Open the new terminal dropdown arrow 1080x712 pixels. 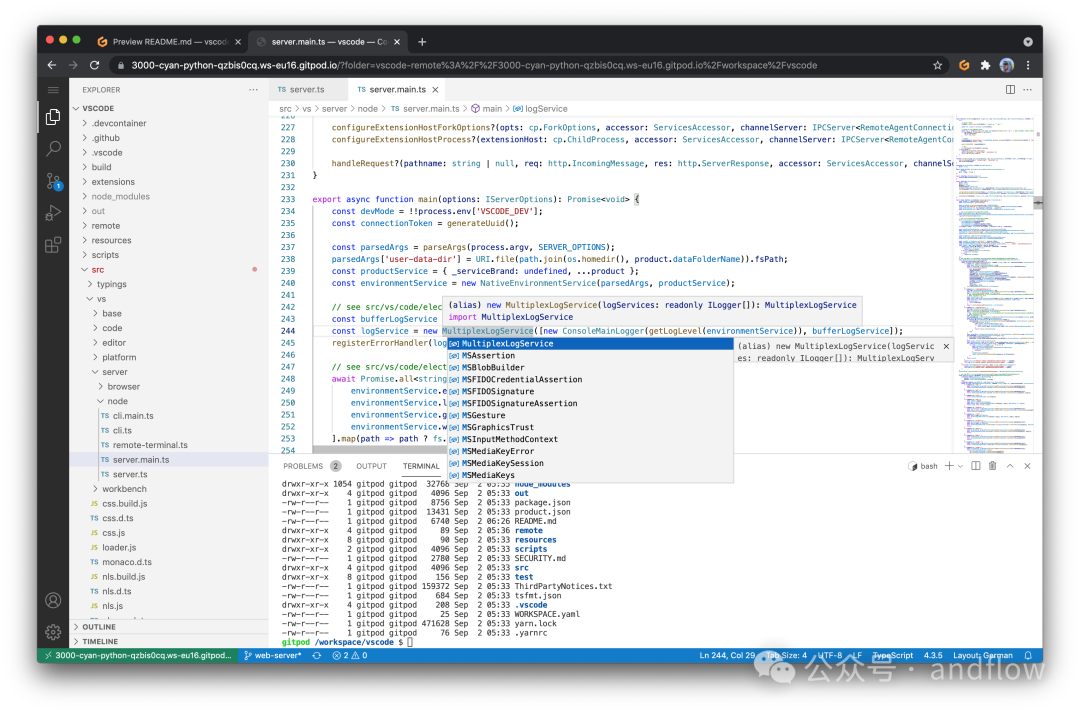[x=960, y=466]
